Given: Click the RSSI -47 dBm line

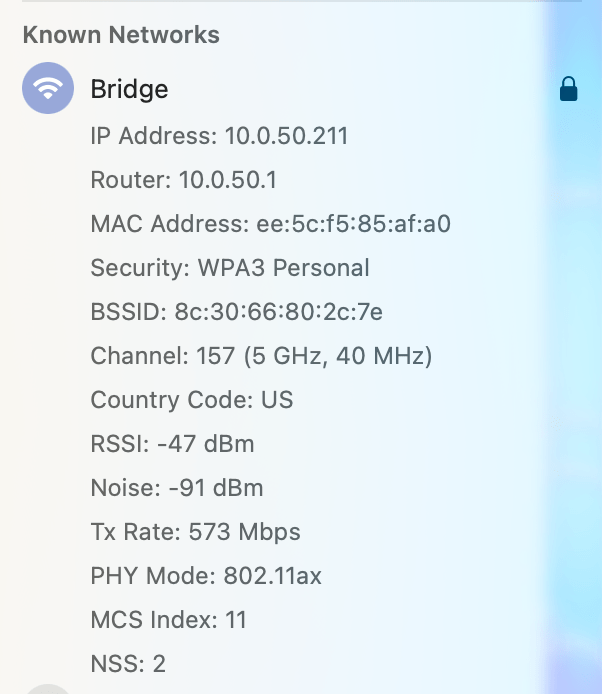Looking at the screenshot, I should (172, 444).
